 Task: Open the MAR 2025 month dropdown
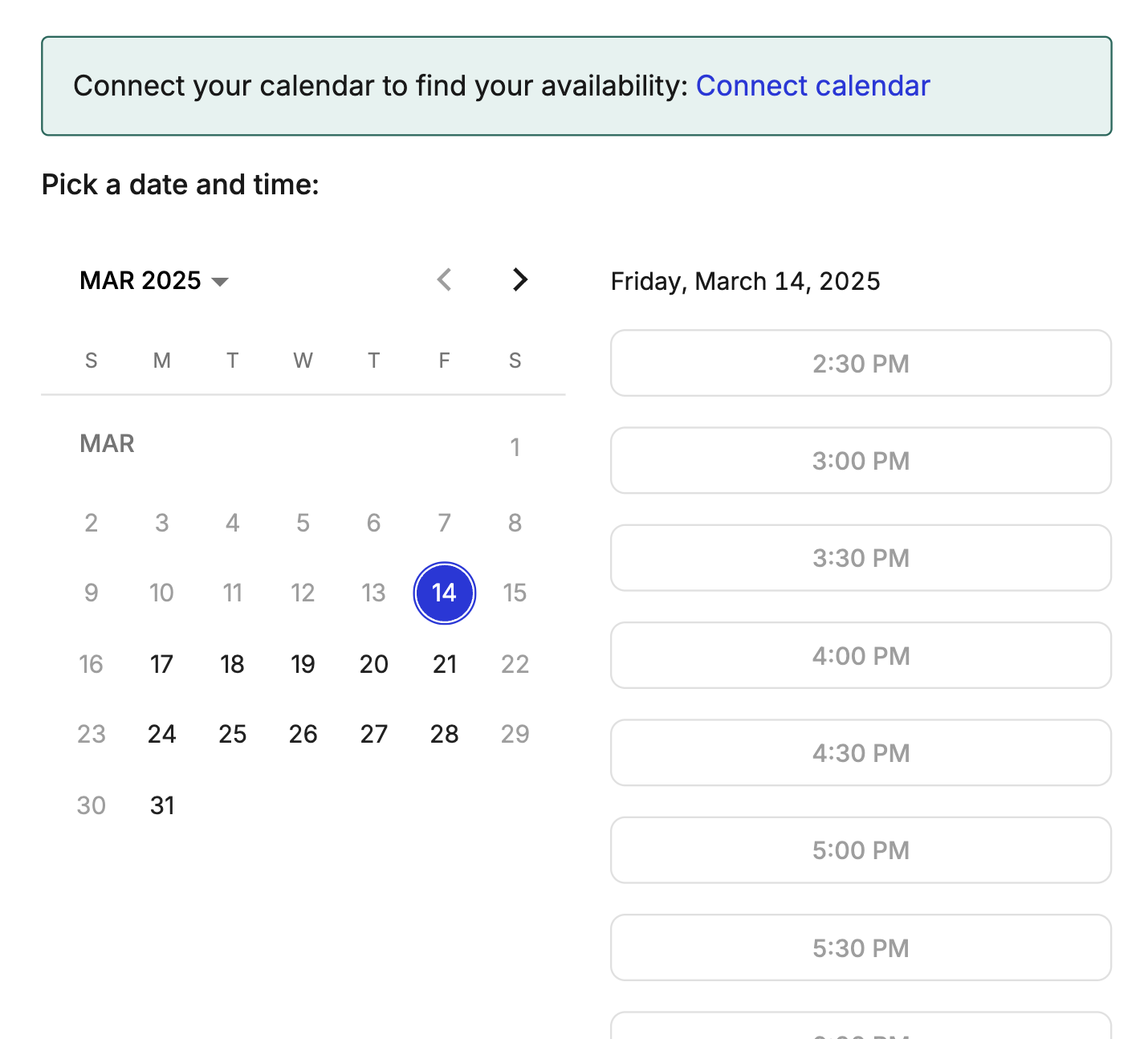154,280
